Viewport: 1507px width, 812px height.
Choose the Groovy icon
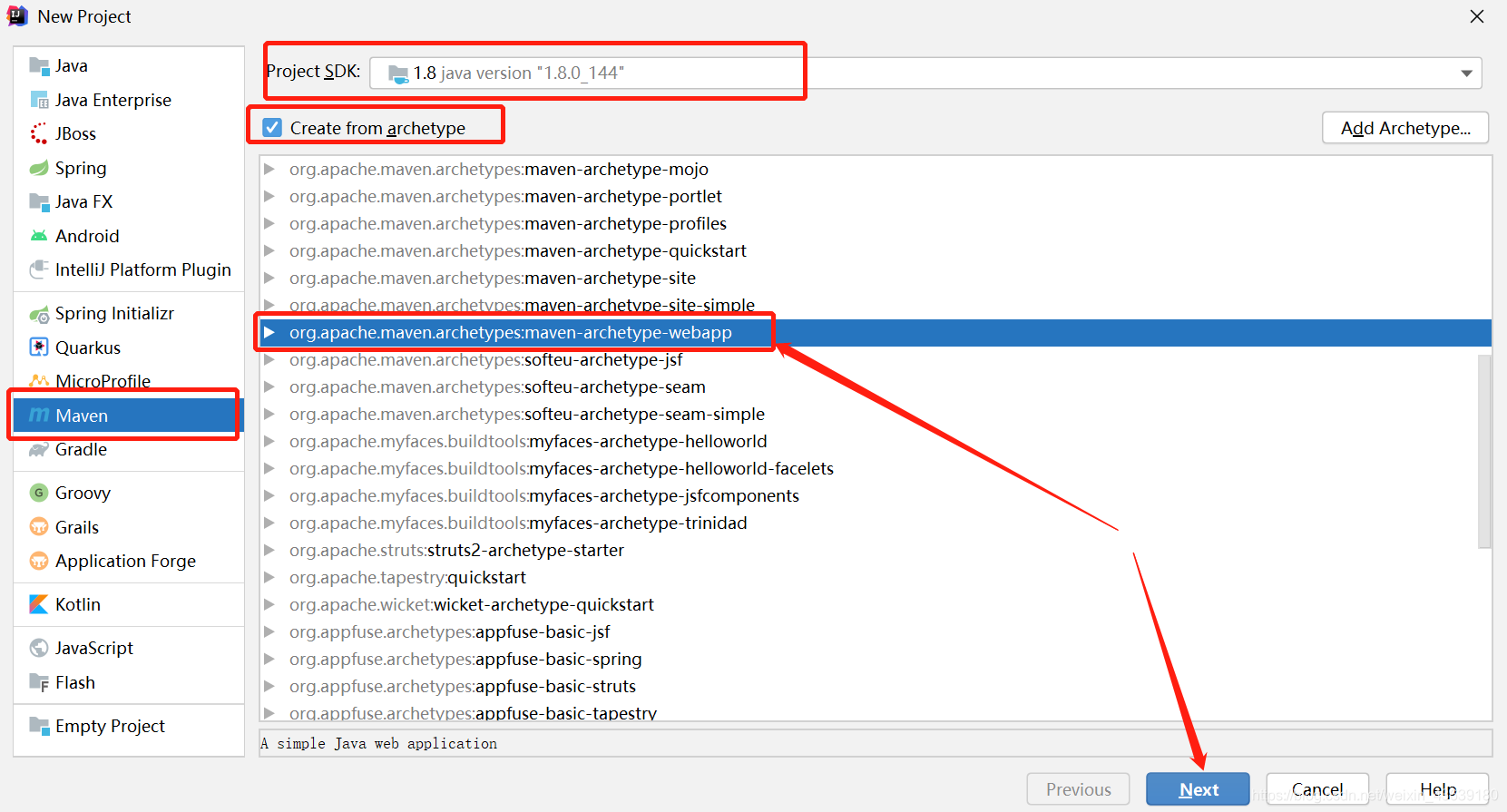[x=39, y=493]
